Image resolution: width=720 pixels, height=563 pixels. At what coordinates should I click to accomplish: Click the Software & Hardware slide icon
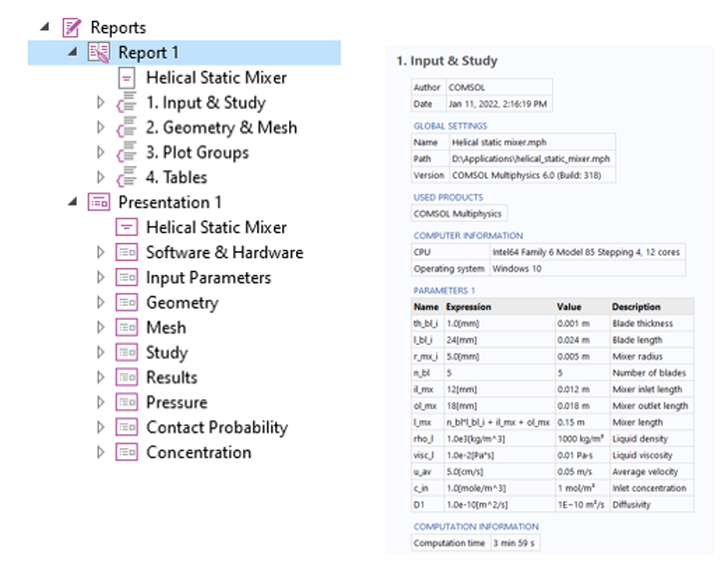tap(126, 253)
